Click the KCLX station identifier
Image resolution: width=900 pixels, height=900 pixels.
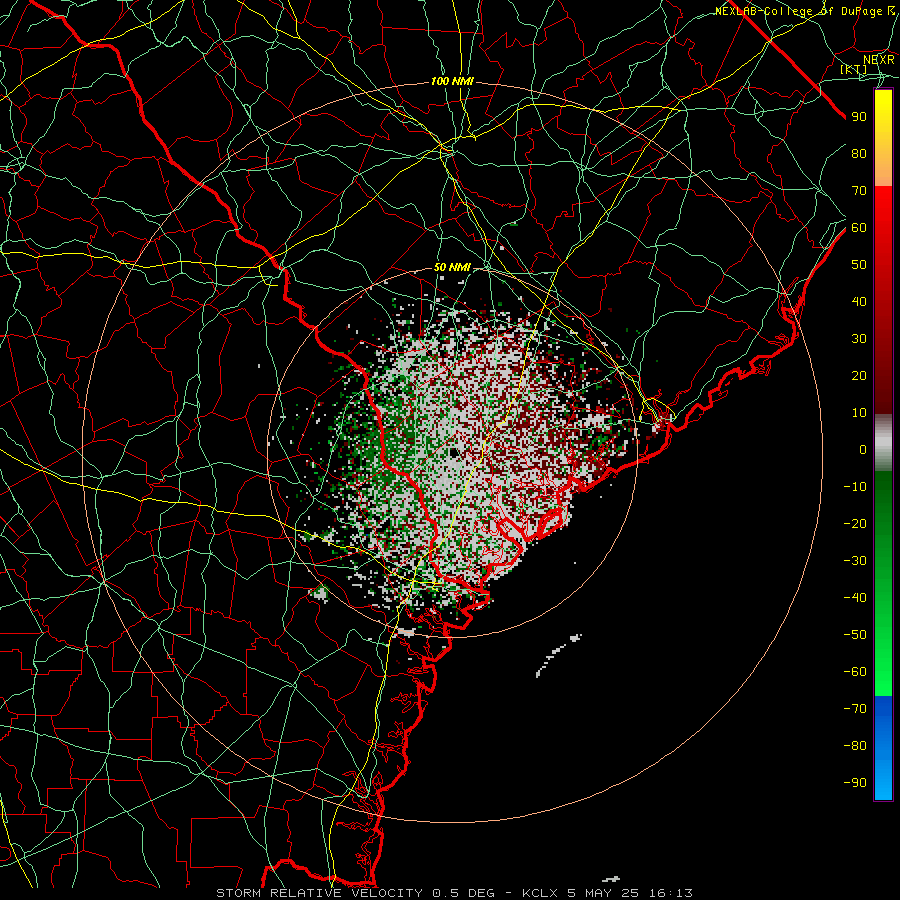540,893
